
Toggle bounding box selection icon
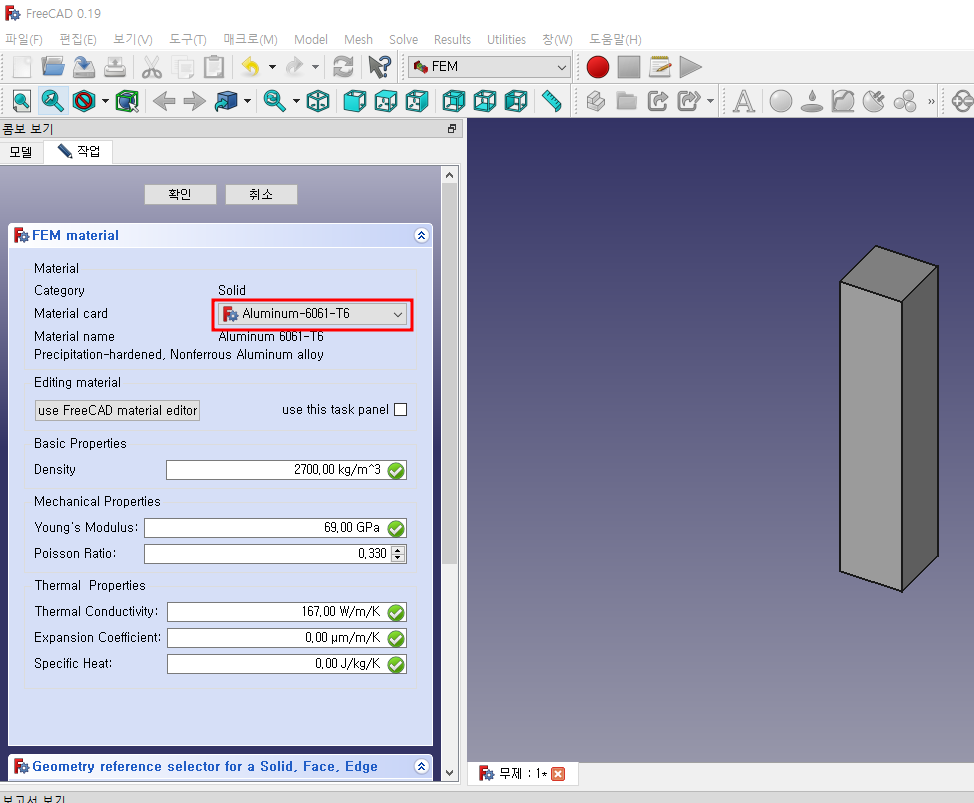tap(127, 101)
